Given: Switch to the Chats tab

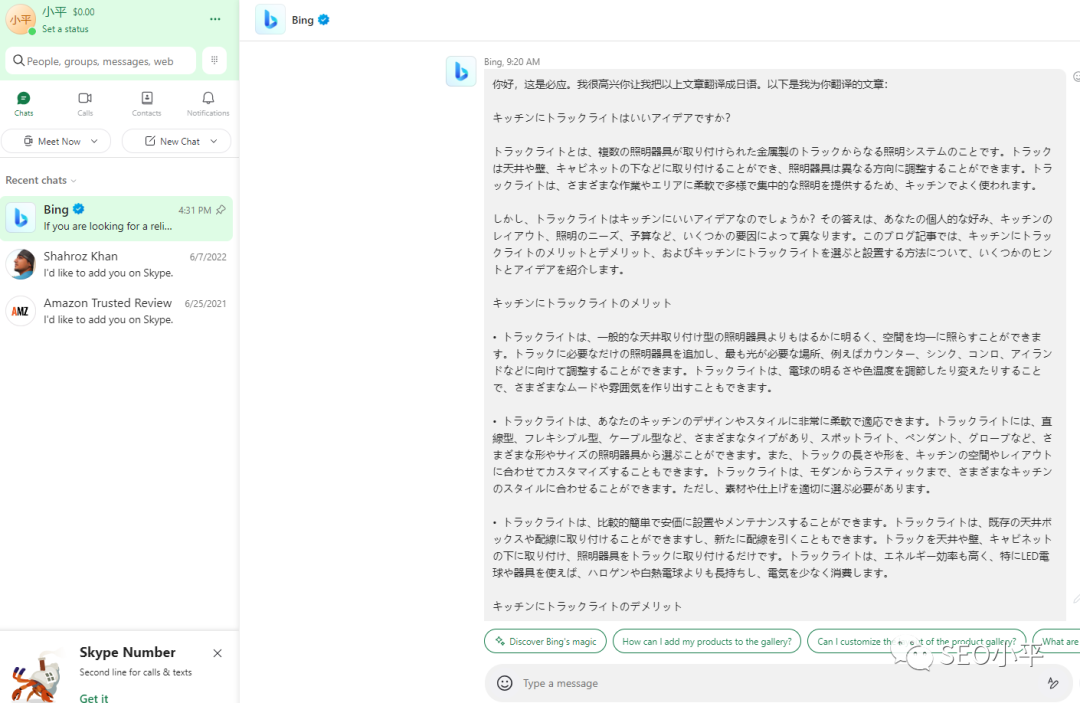Looking at the screenshot, I should [x=23, y=104].
